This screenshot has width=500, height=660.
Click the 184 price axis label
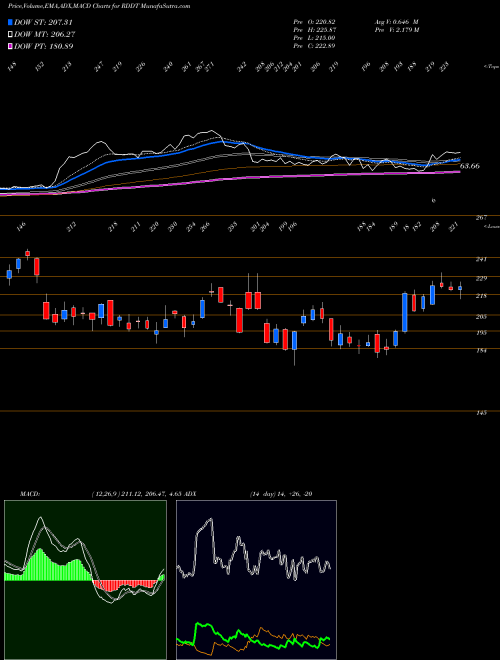coord(481,350)
